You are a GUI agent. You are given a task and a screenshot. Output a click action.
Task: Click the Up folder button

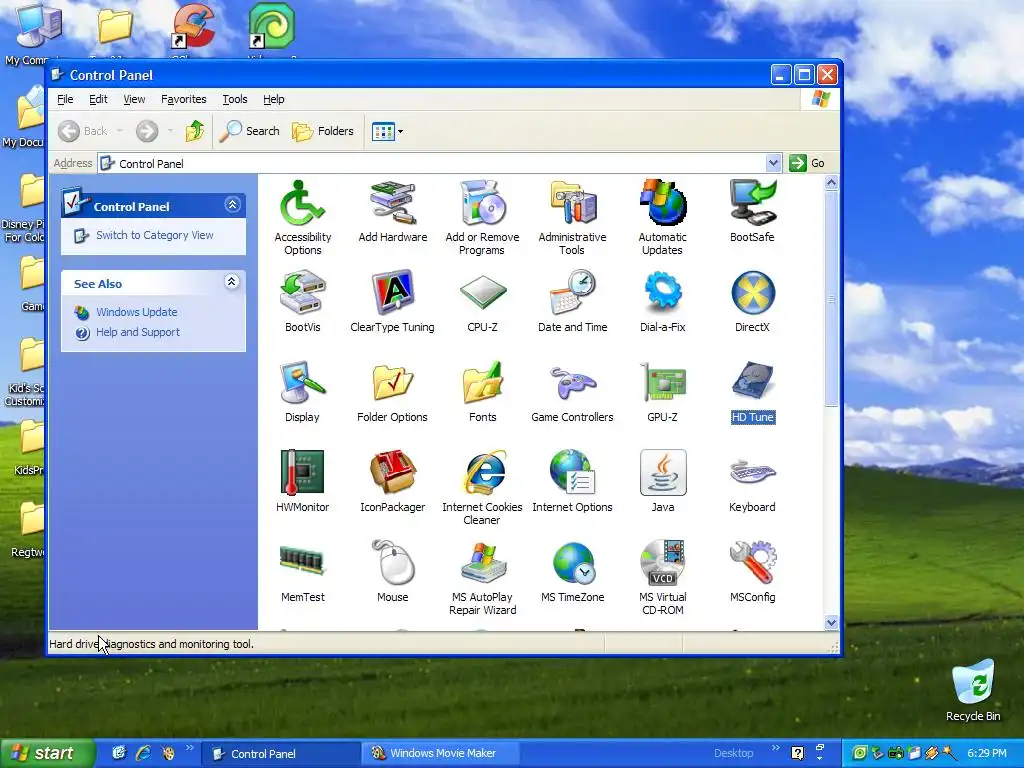[195, 131]
